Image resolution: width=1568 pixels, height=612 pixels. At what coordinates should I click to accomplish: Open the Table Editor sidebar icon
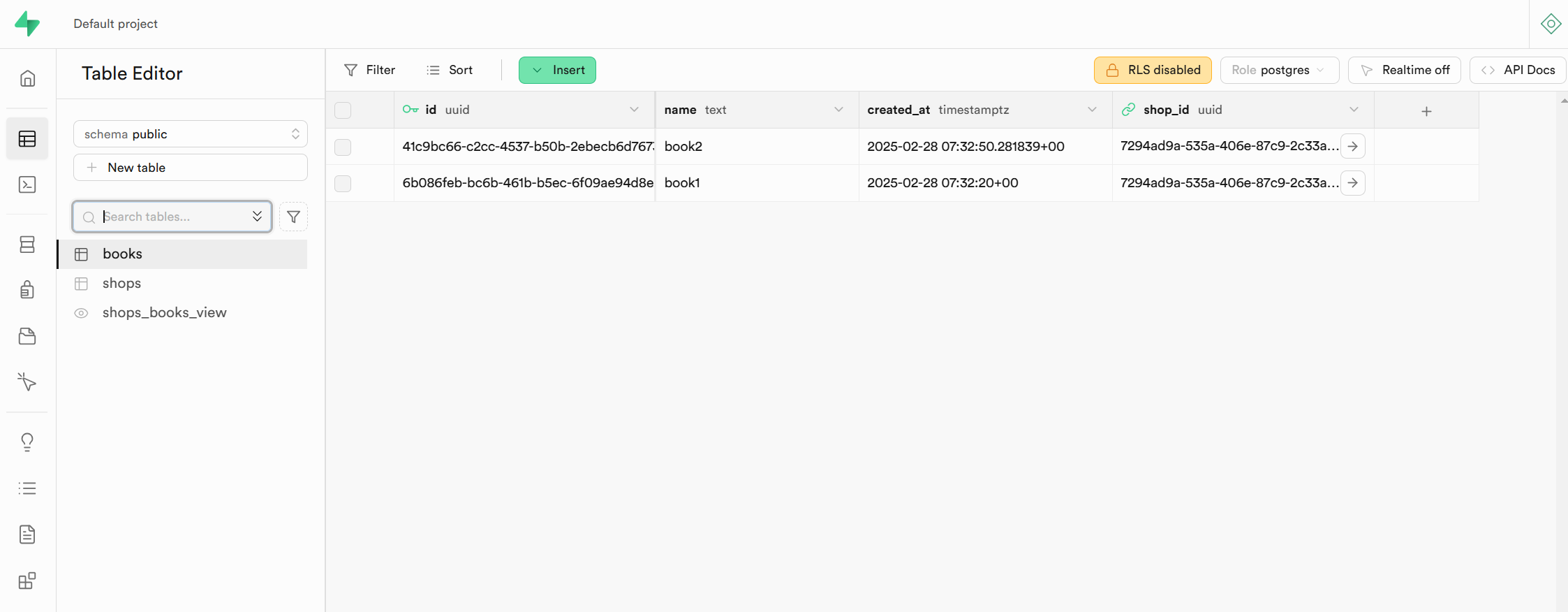[27, 139]
